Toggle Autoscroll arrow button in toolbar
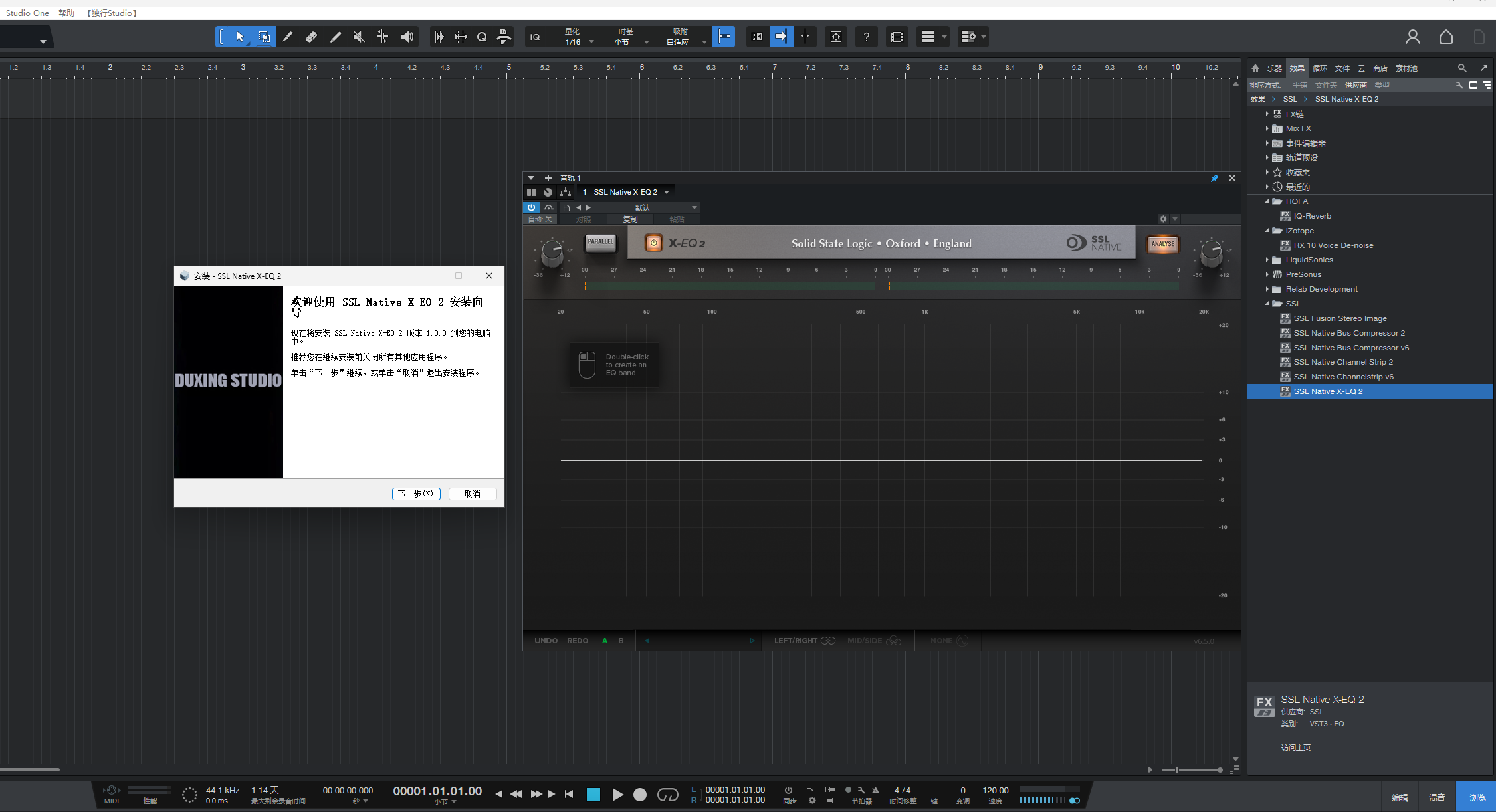 [781, 37]
